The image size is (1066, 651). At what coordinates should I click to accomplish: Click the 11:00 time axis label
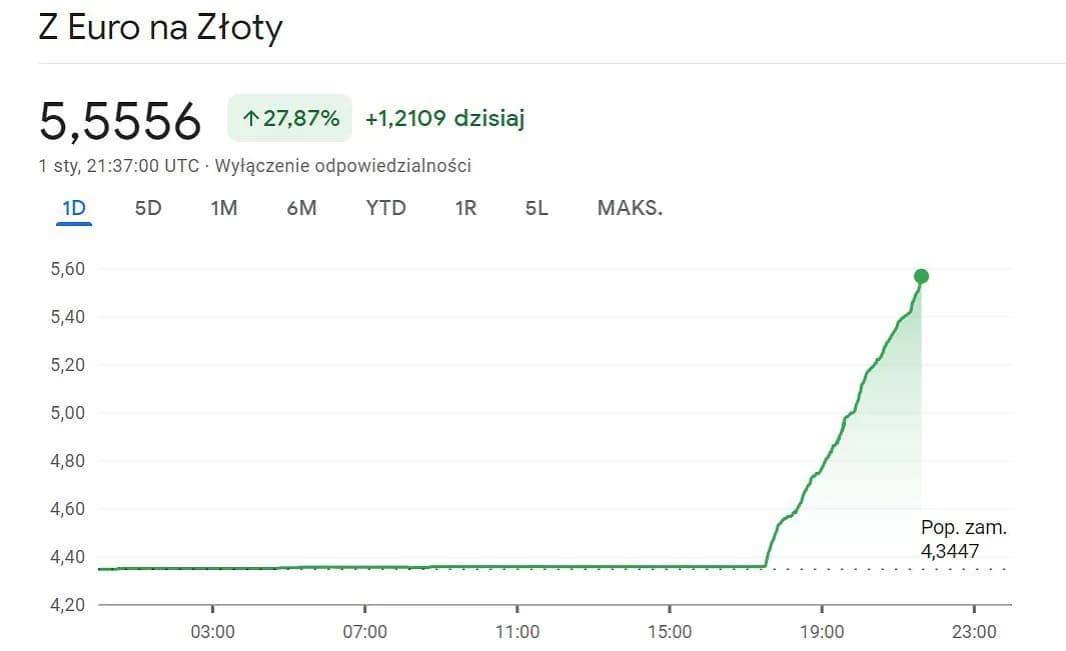click(517, 632)
